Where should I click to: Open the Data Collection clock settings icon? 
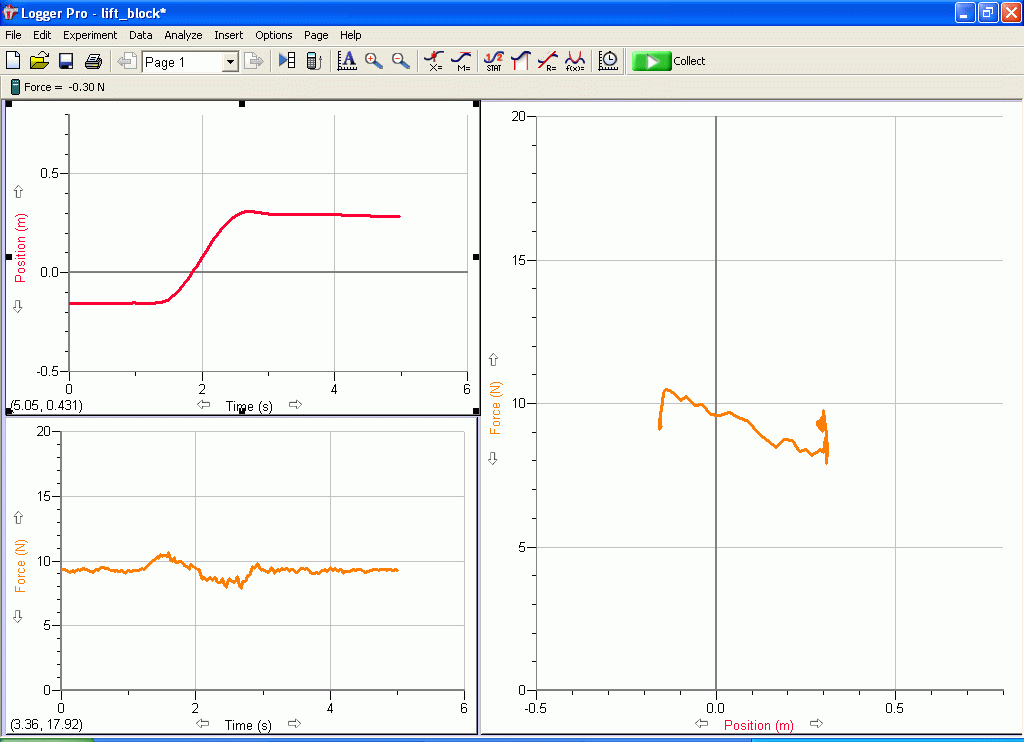608,61
